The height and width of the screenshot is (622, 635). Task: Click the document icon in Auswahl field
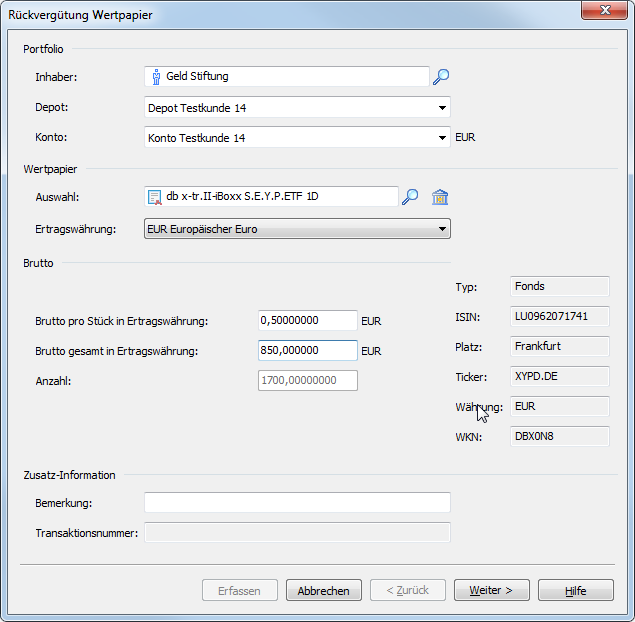155,197
